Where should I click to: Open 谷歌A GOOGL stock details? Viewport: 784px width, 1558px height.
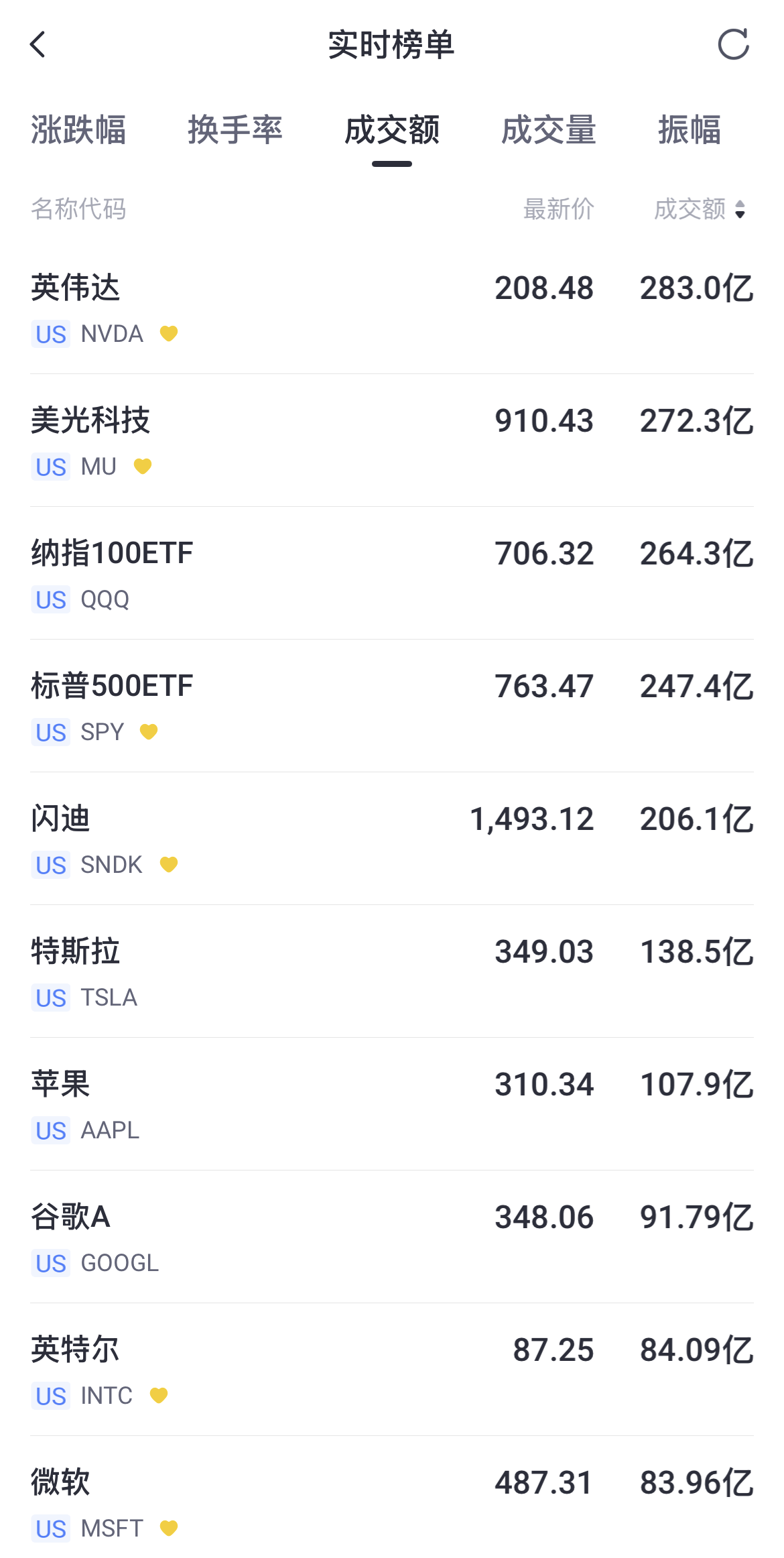[392, 1237]
